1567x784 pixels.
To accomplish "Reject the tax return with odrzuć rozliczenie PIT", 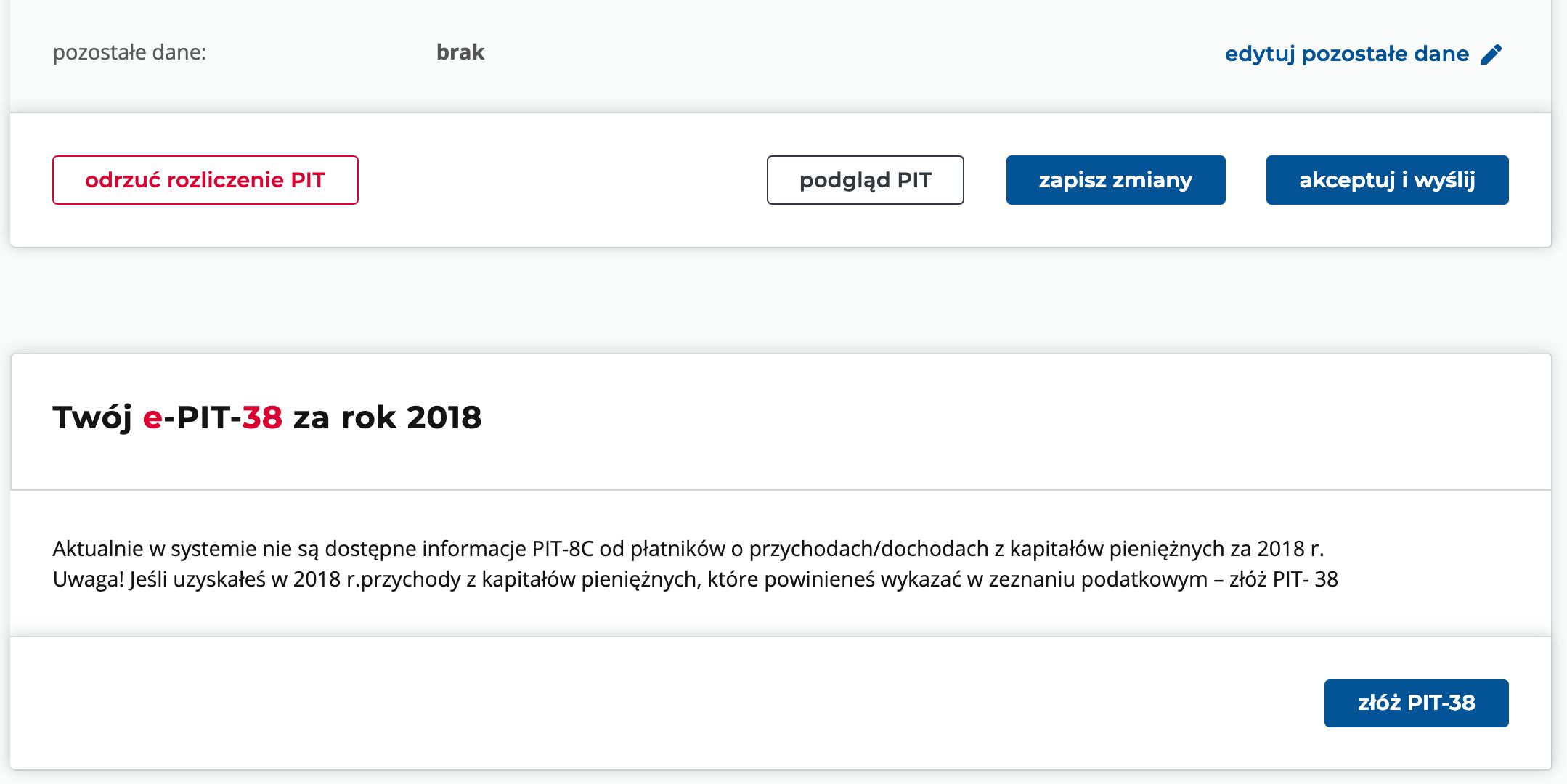I will pyautogui.click(x=205, y=179).
